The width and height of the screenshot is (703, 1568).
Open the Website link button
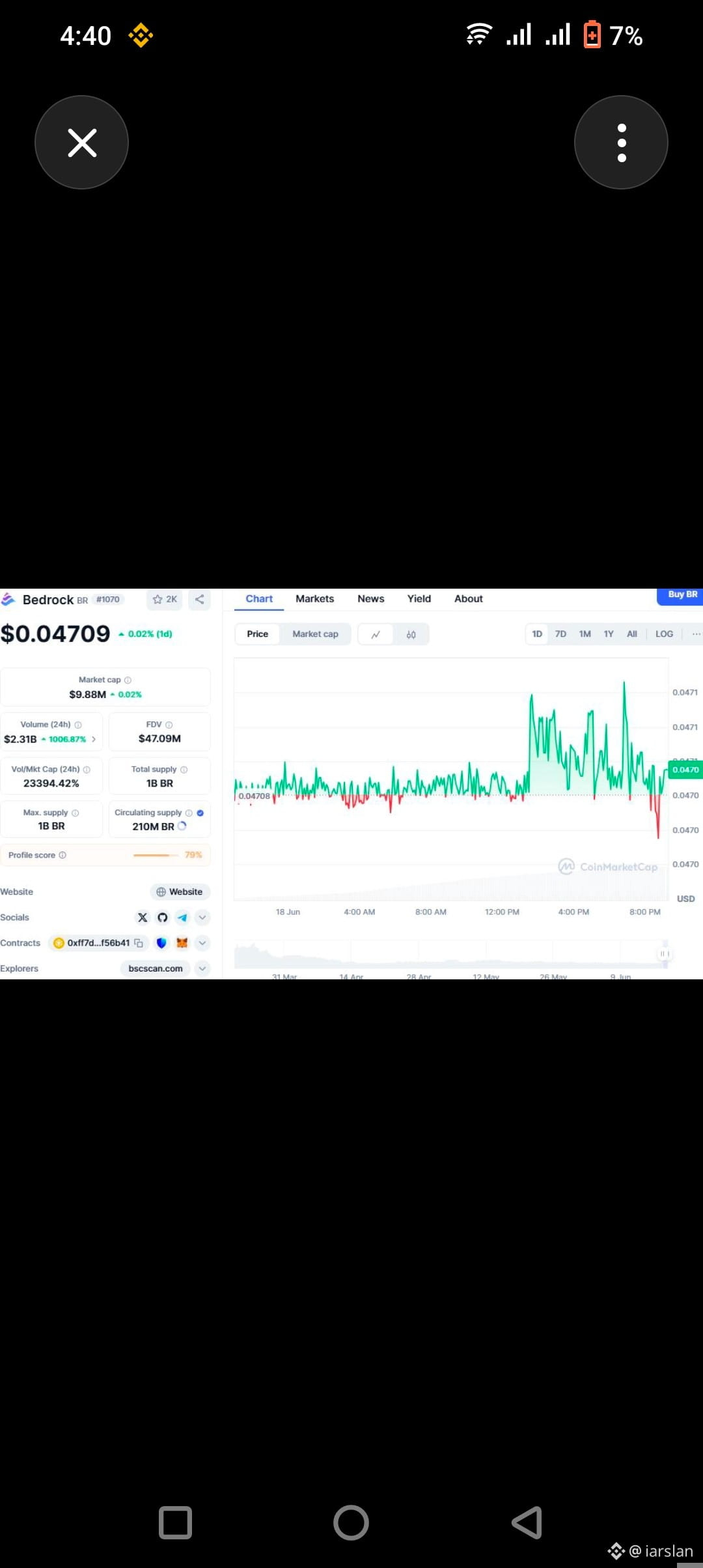coord(180,892)
